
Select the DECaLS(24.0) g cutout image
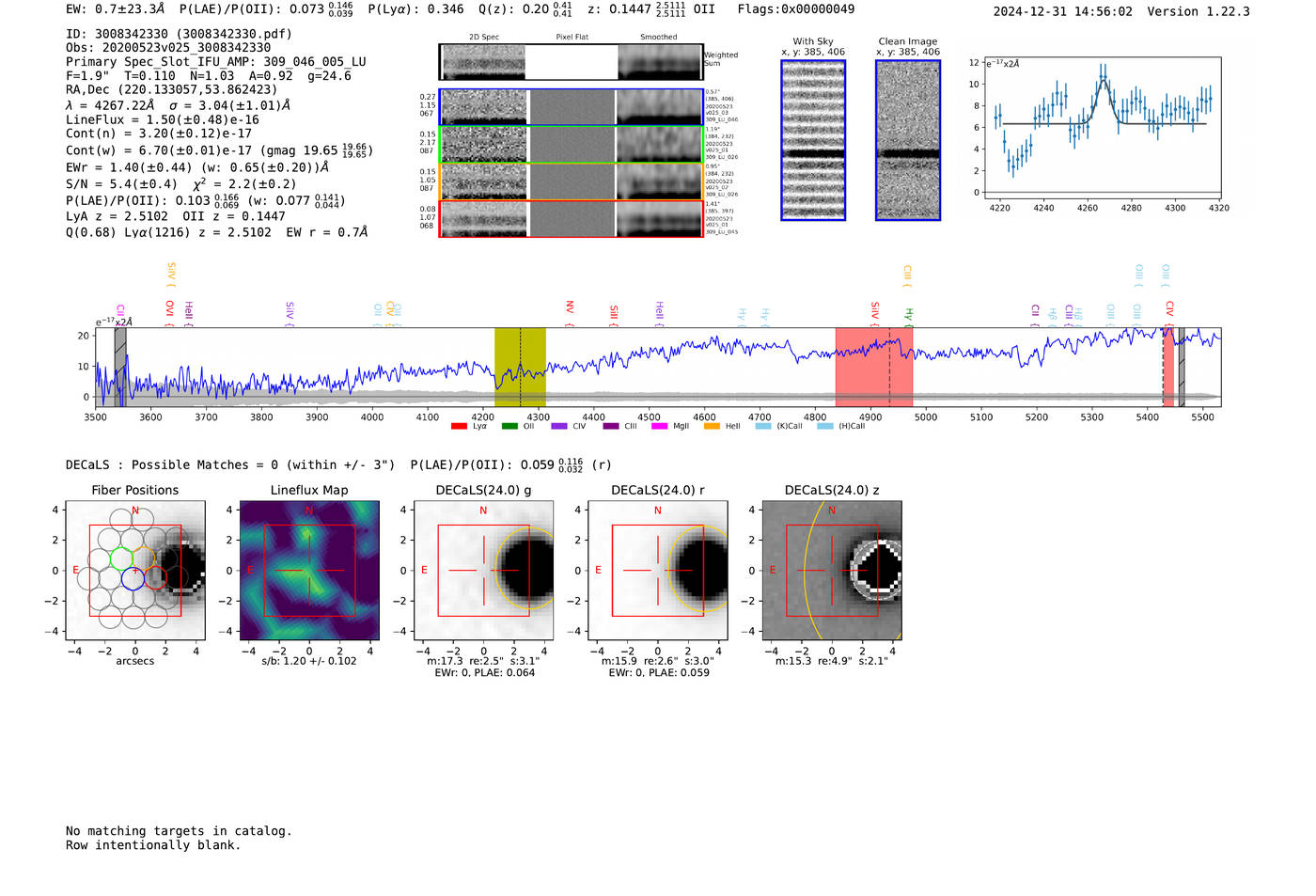(x=483, y=571)
